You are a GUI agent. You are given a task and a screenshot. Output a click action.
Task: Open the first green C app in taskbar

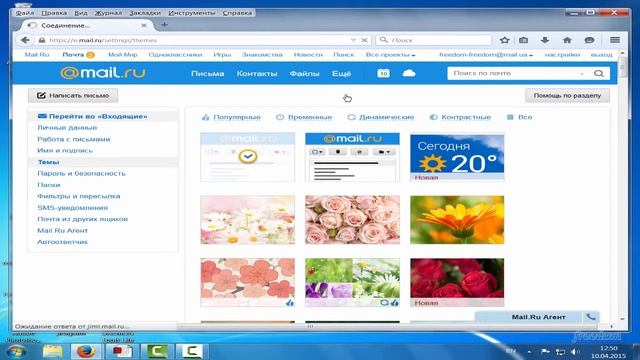point(157,351)
